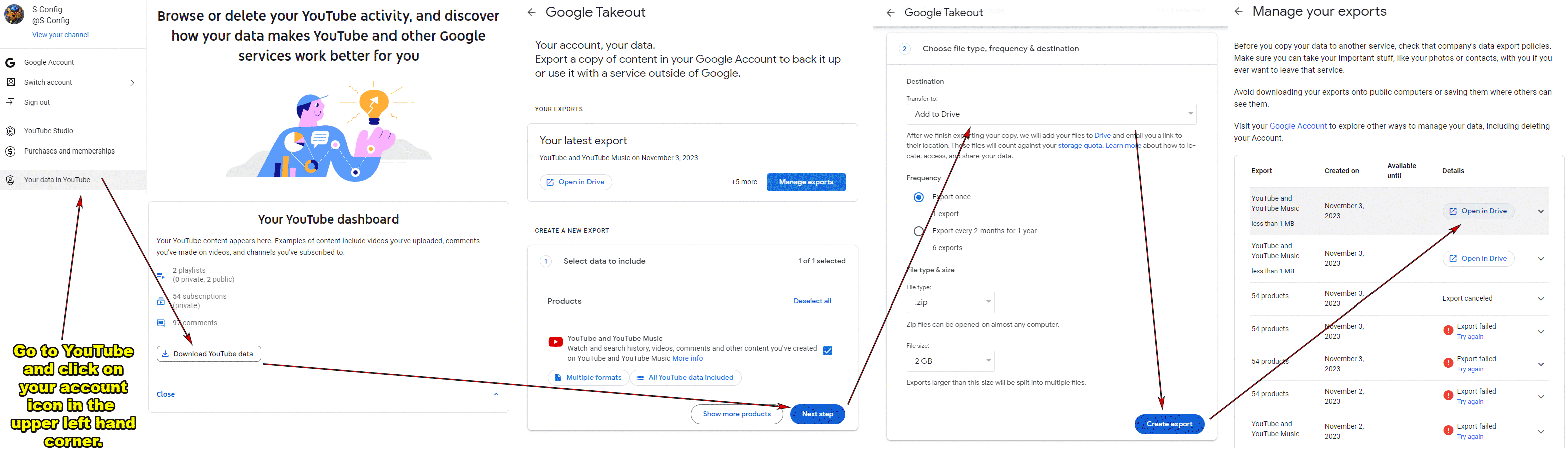
Task: Click the Switch account icon
Action: pyautogui.click(x=10, y=82)
